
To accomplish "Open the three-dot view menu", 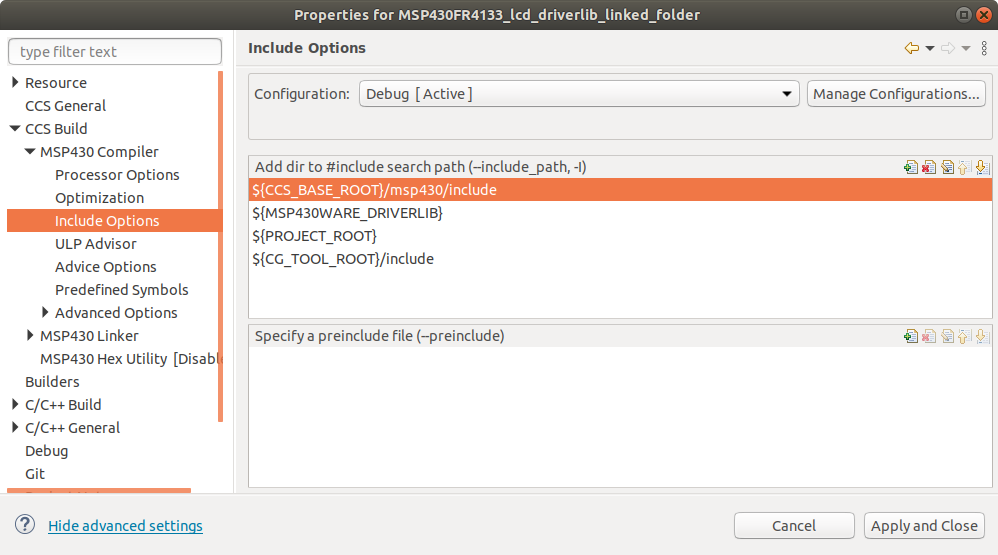I will click(984, 48).
